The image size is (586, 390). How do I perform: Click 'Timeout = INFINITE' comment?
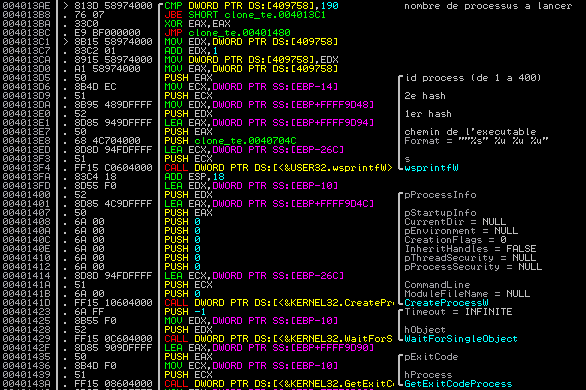tap(458, 312)
